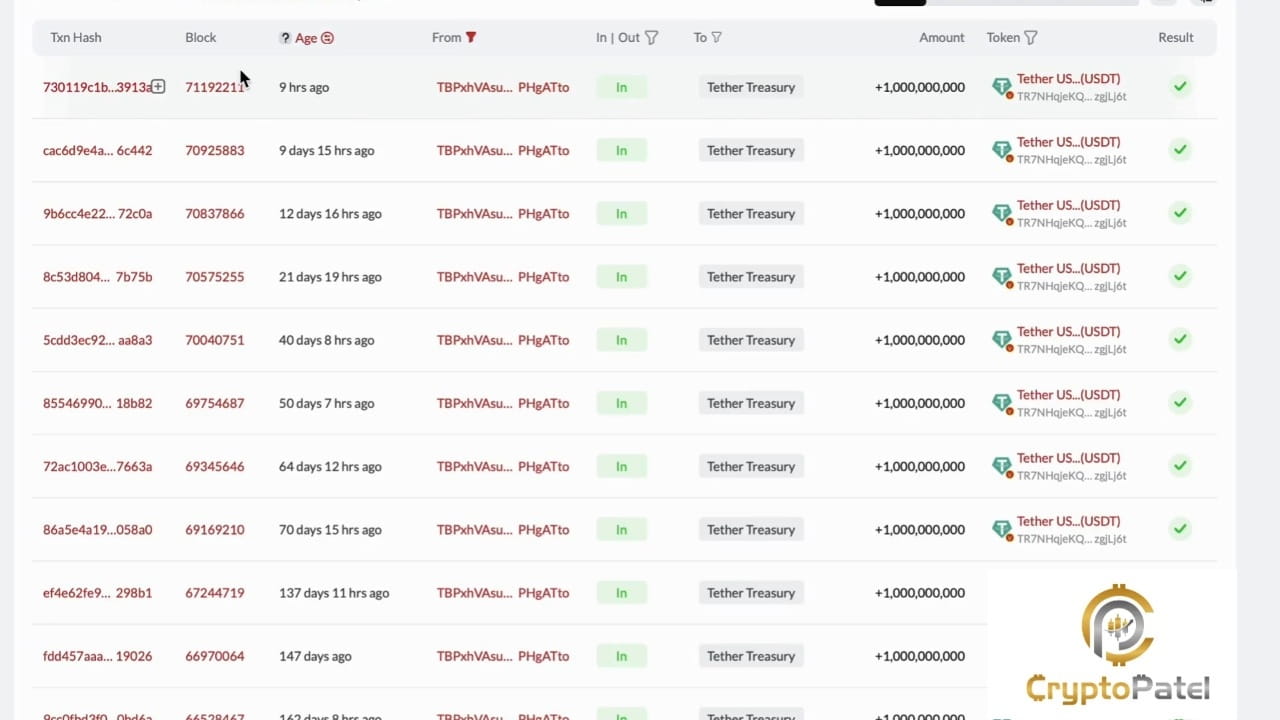
Task: Open transaction hash 730119c1b...3913a
Action: 96,87
